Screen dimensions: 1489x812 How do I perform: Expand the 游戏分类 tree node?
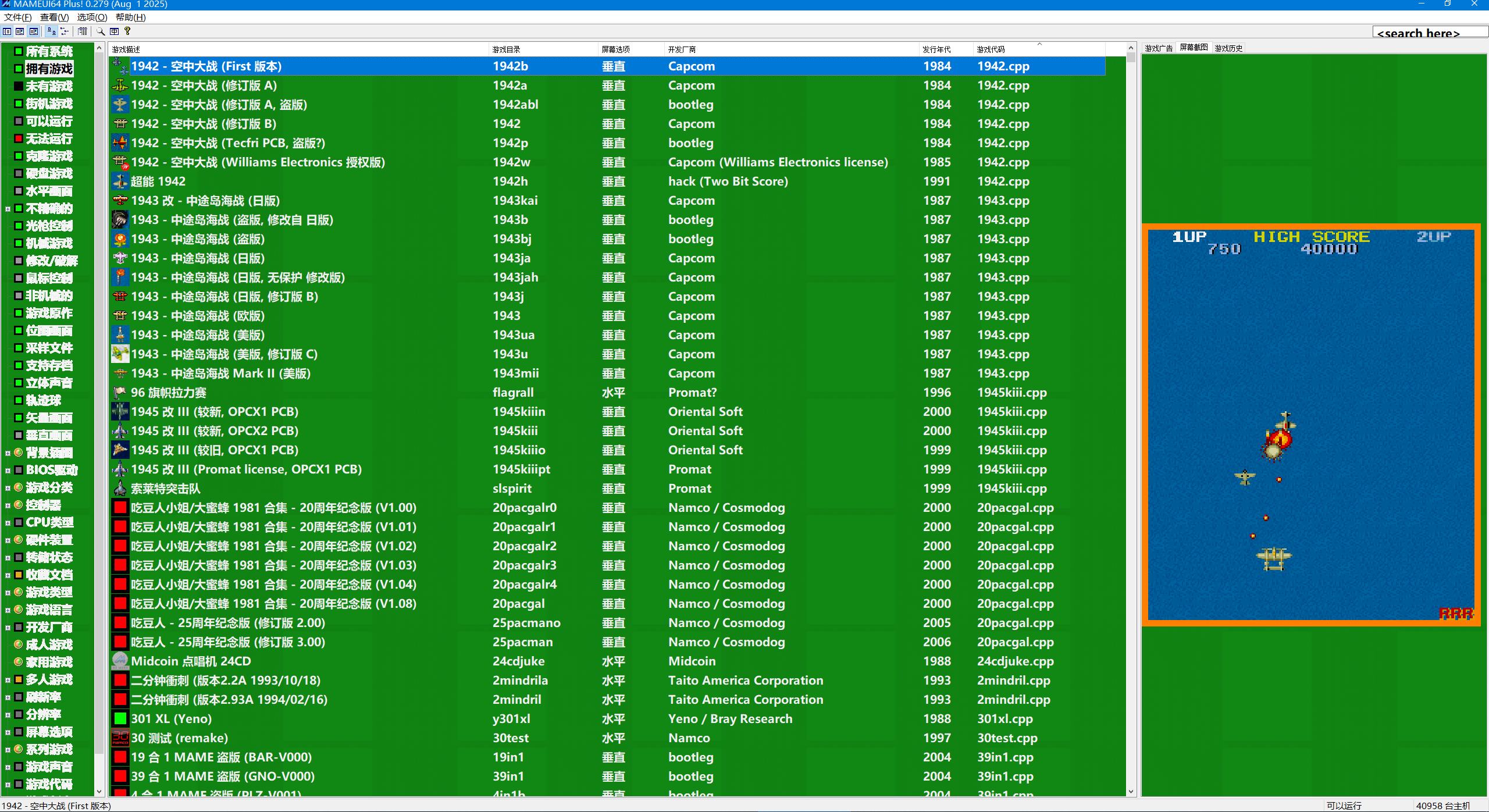tap(8, 488)
